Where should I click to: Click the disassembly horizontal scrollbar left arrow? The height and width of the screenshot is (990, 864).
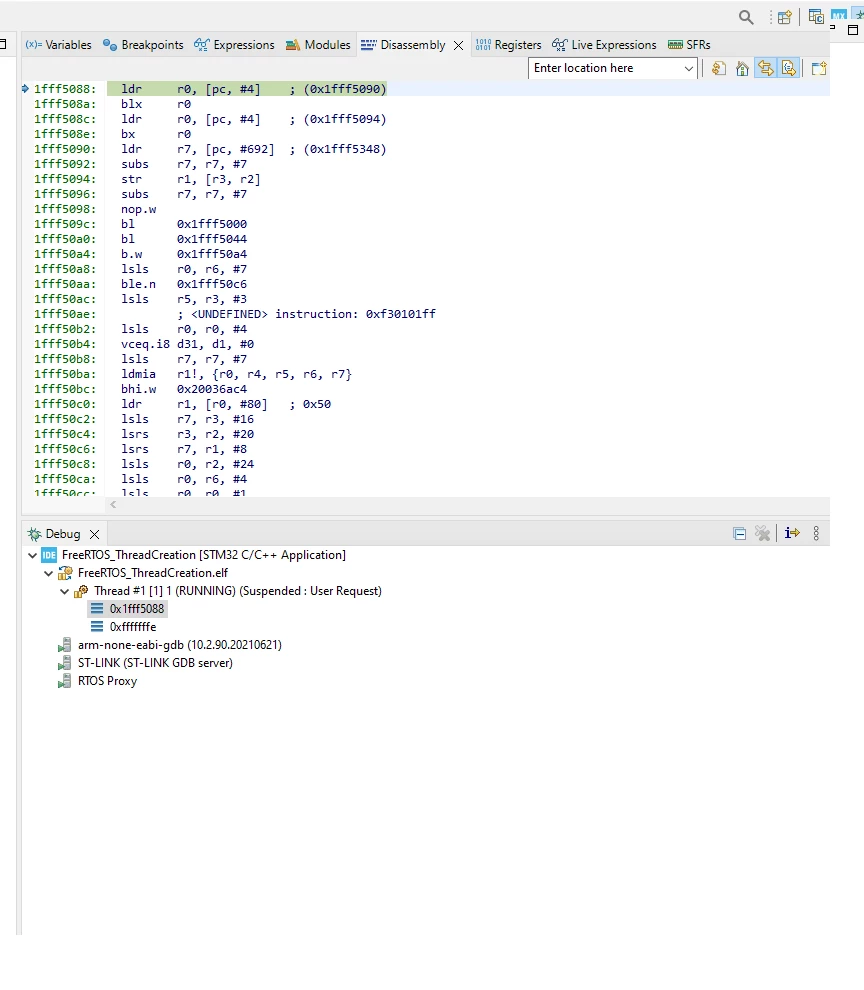coord(113,504)
